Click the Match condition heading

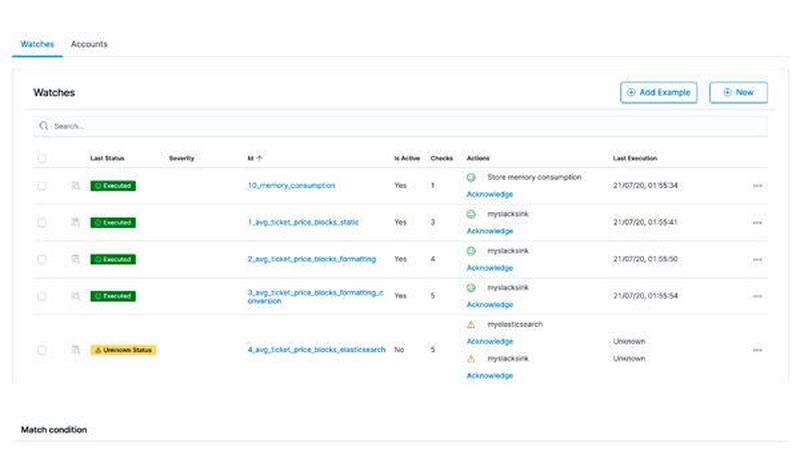pyautogui.click(x=54, y=430)
